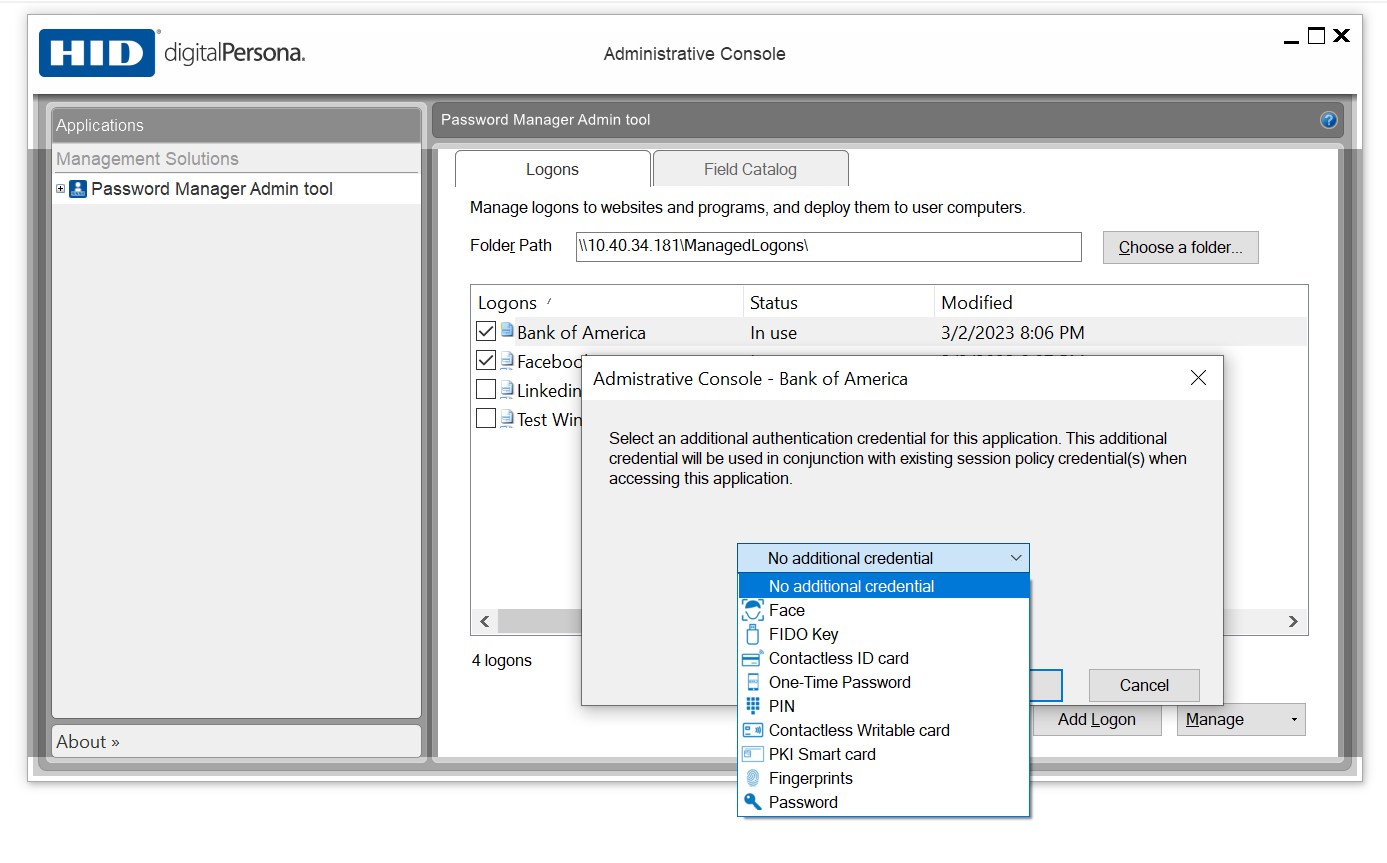Open the Manage dropdown button
The image size is (1387, 863).
pyautogui.click(x=1241, y=719)
